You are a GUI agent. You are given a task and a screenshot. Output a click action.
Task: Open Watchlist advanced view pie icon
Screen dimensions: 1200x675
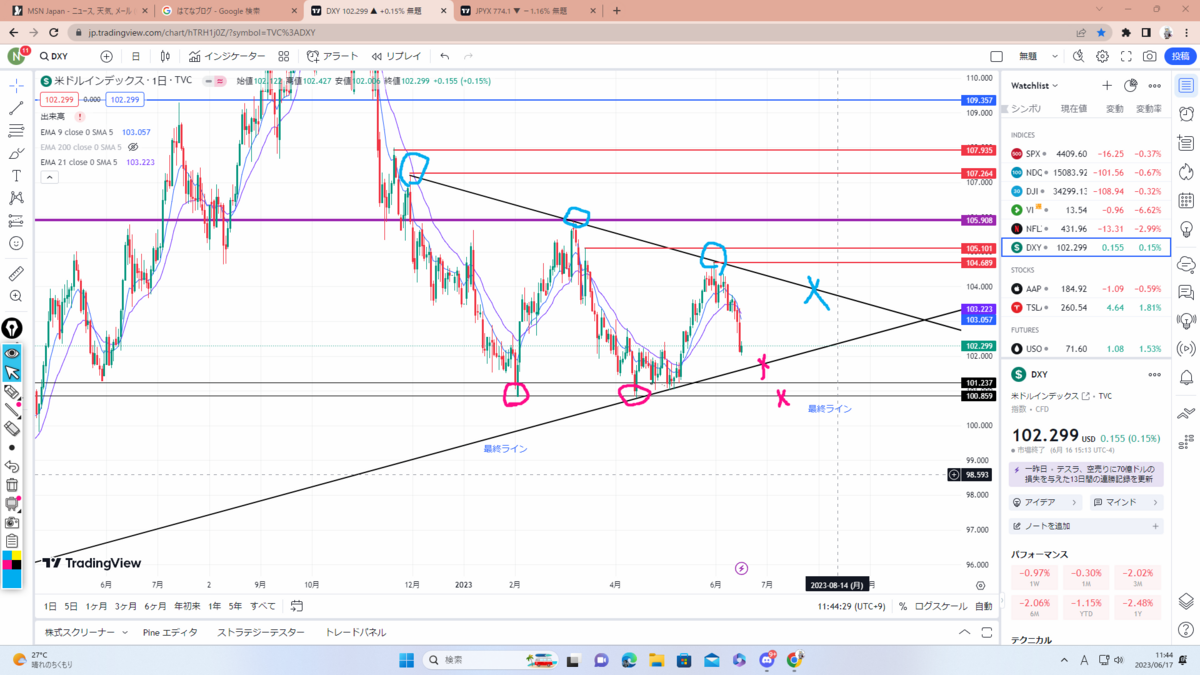pos(1131,86)
